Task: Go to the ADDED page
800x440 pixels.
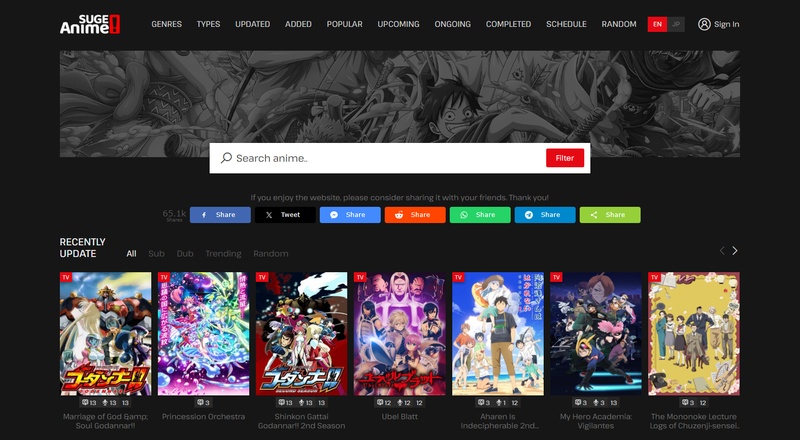Action: point(298,24)
